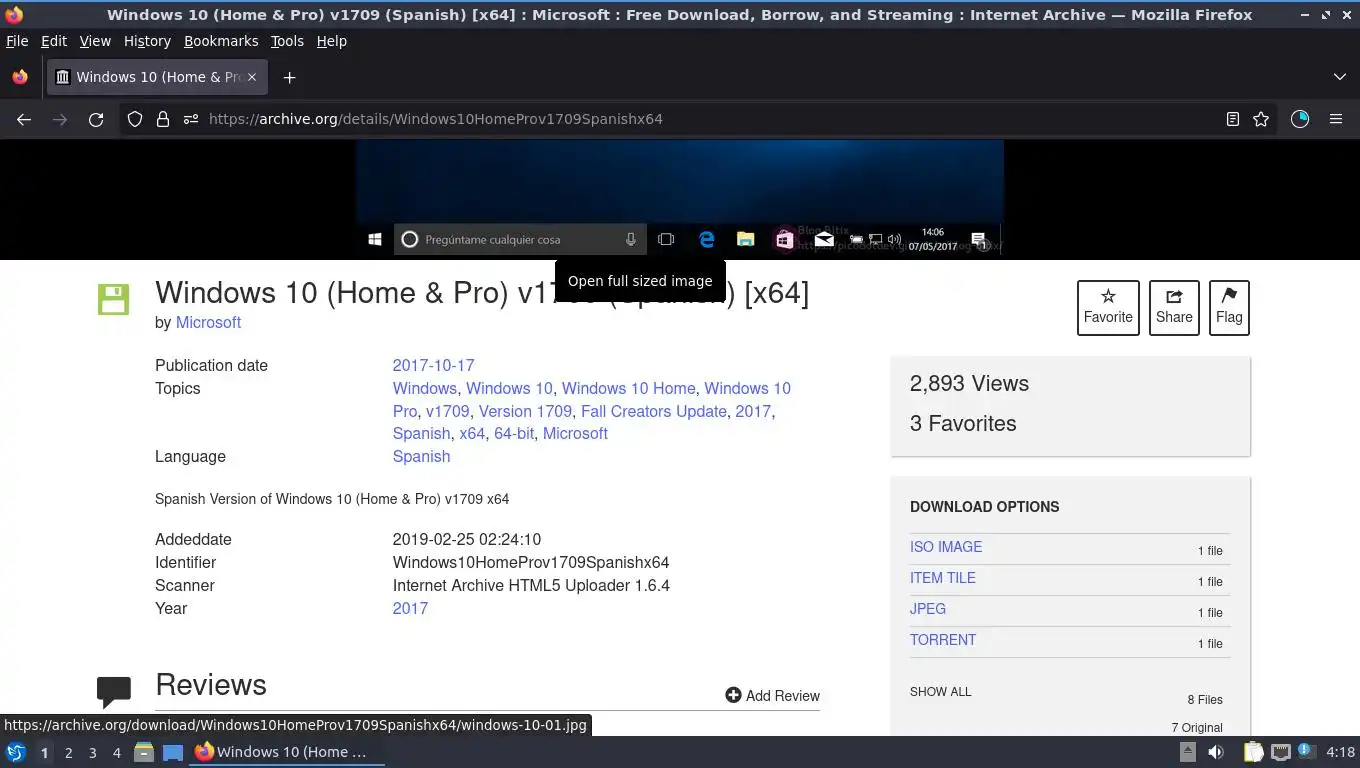1360x768 pixels.
Task: Click the Add Review plus link
Action: click(773, 695)
